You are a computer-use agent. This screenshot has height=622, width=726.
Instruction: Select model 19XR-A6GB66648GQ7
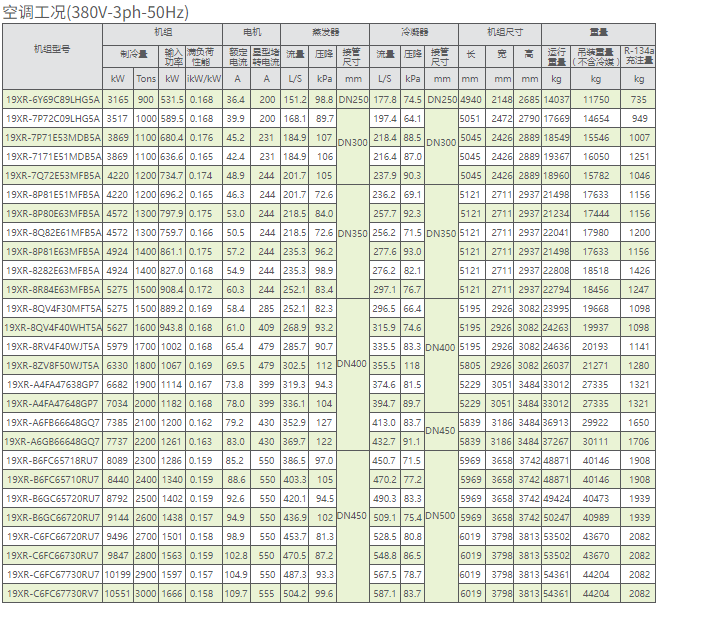(x=53, y=441)
